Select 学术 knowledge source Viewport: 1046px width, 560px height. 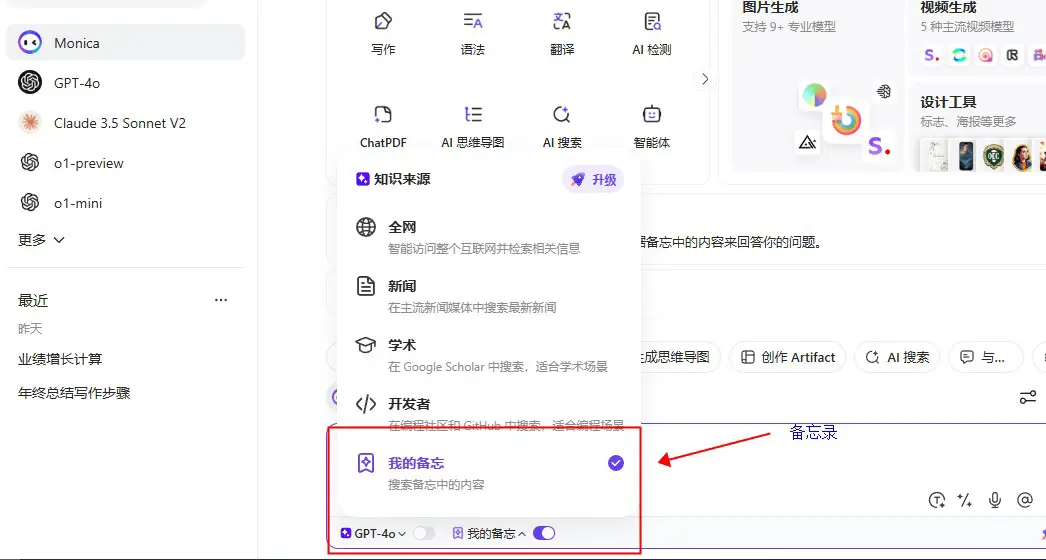pyautogui.click(x=489, y=355)
